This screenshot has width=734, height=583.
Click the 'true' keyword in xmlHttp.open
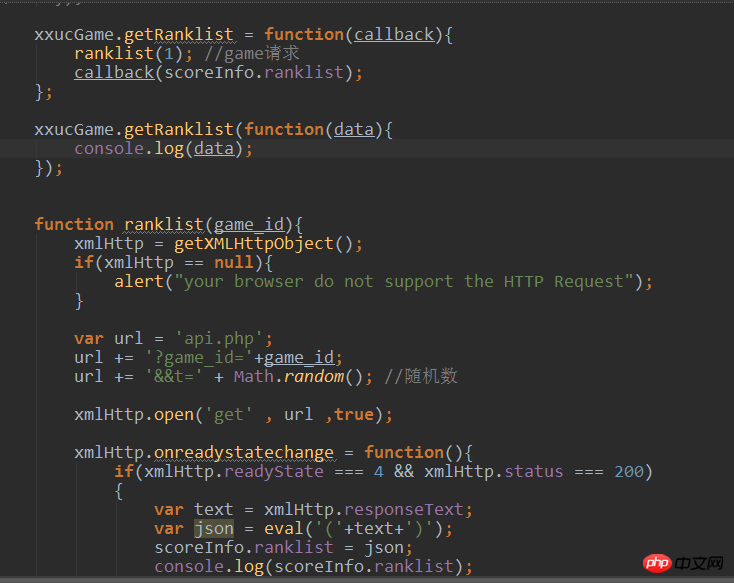coord(354,414)
